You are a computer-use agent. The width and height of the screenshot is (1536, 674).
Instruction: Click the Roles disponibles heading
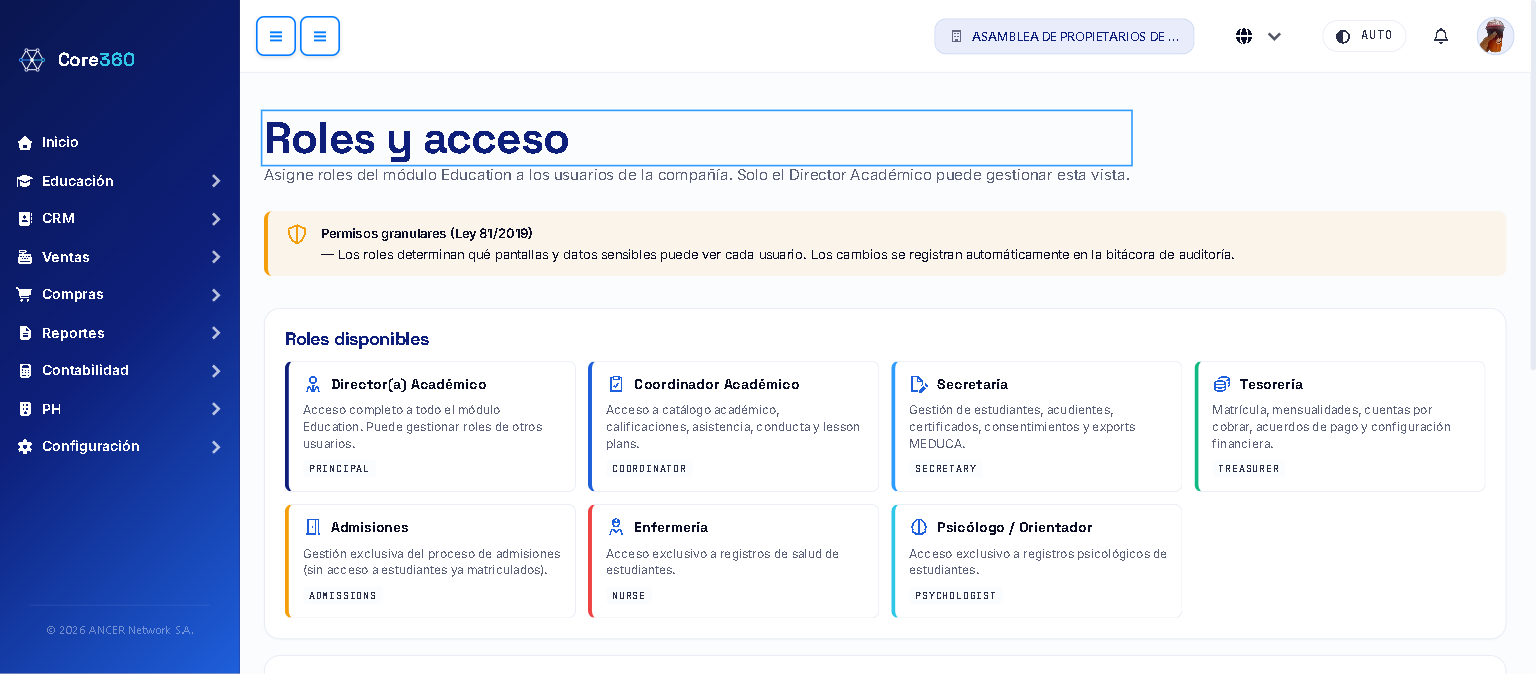pos(357,339)
